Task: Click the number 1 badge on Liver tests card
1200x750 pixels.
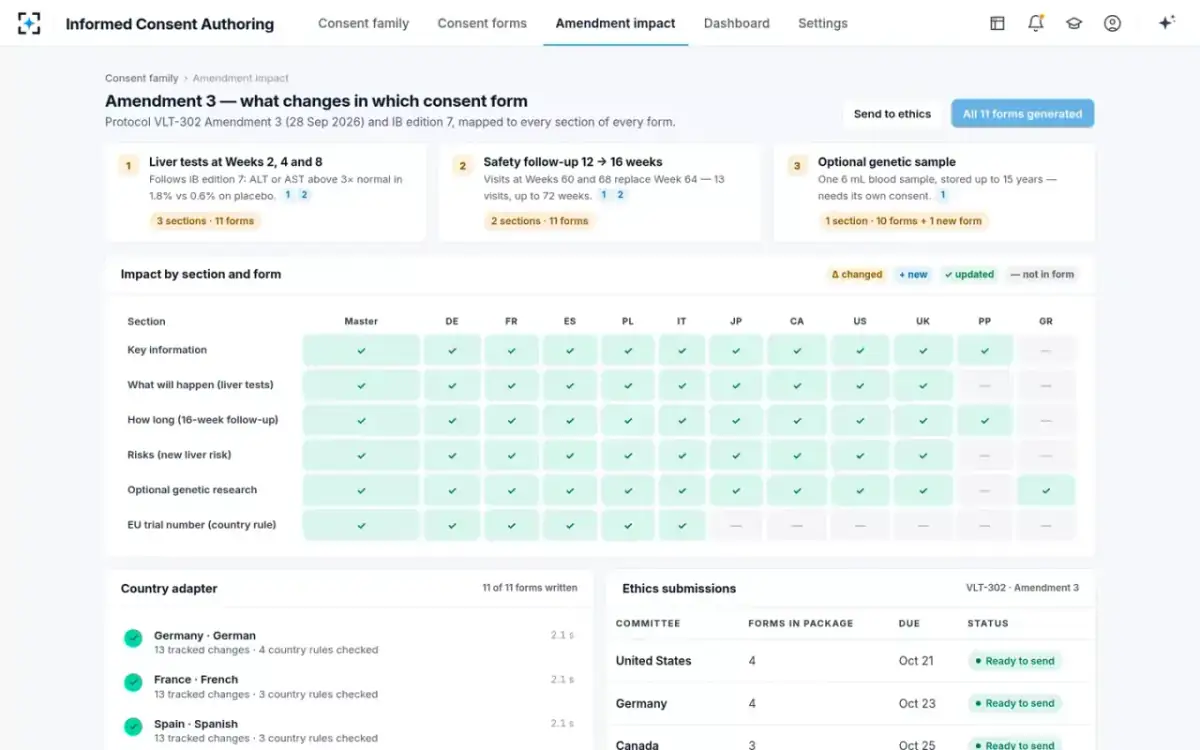Action: (128, 165)
